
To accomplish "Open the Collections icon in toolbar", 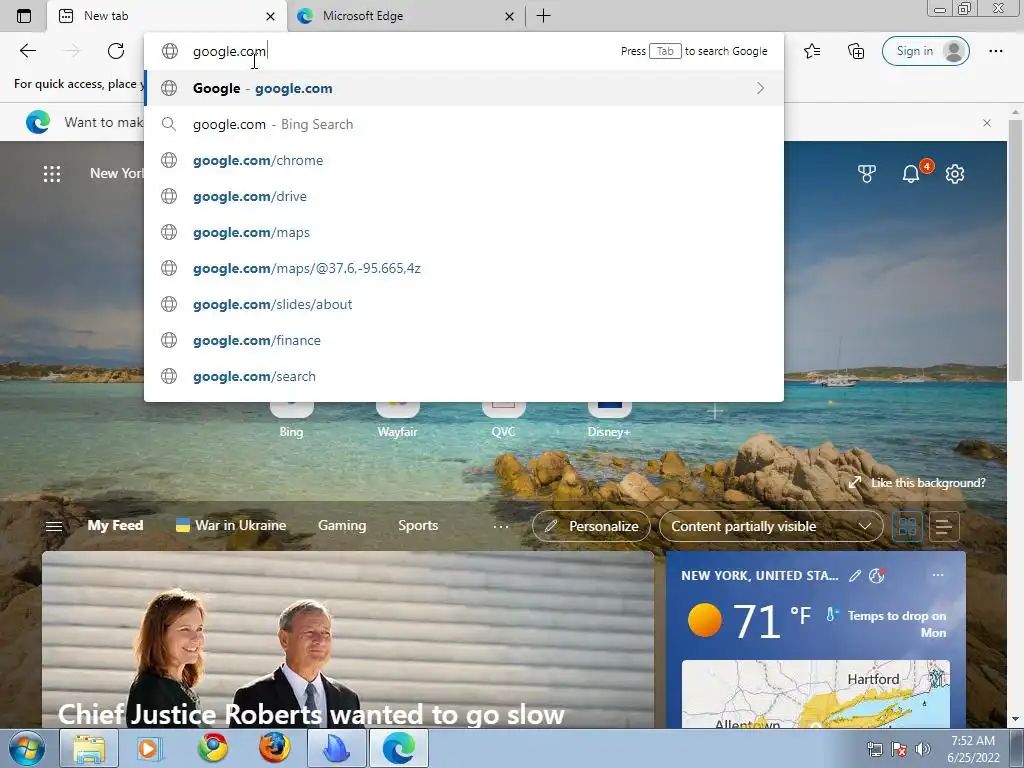I will pyautogui.click(x=856, y=51).
